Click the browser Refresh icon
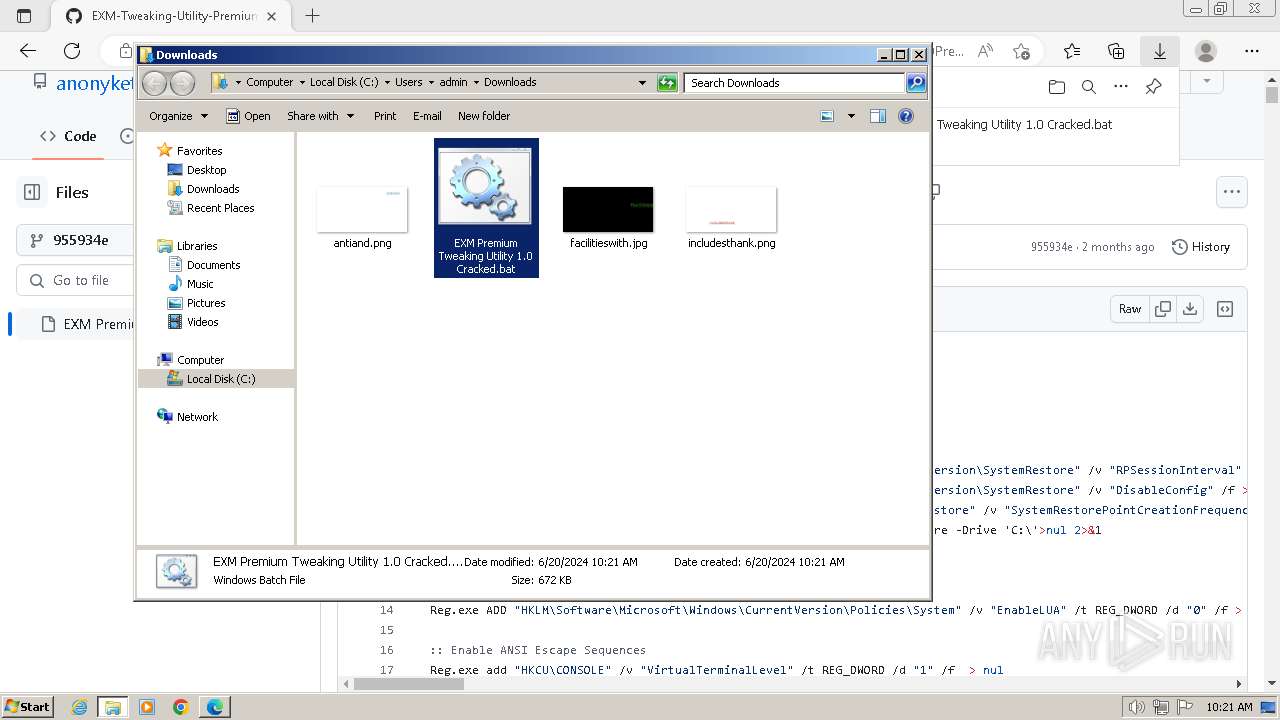 [x=72, y=51]
